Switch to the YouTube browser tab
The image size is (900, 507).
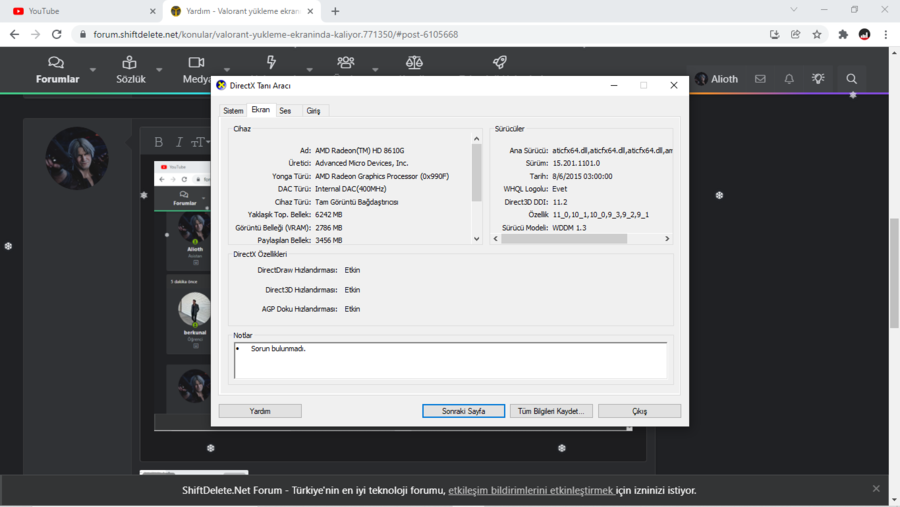click(80, 11)
